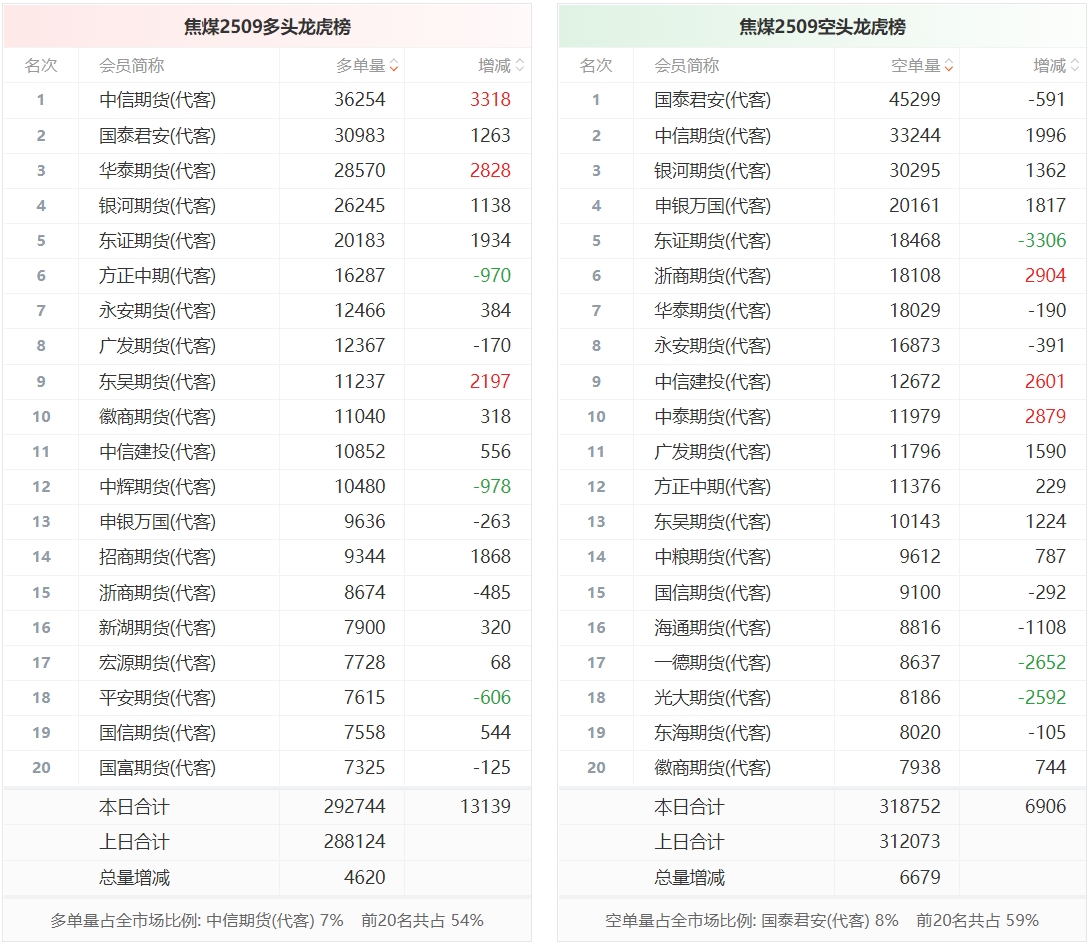Viewport: 1091px width, 946px height.
Task: Click red increase value 3318
Action: (x=491, y=99)
